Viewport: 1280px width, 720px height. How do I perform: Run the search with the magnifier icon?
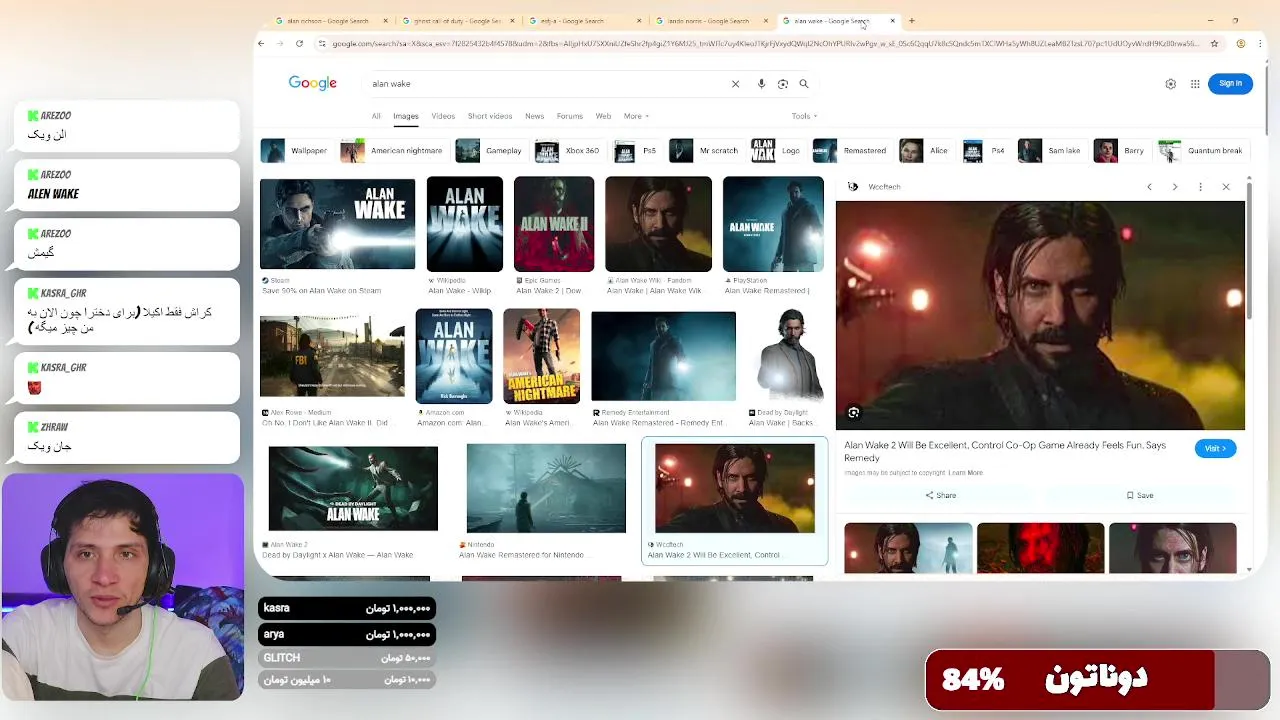tap(803, 84)
